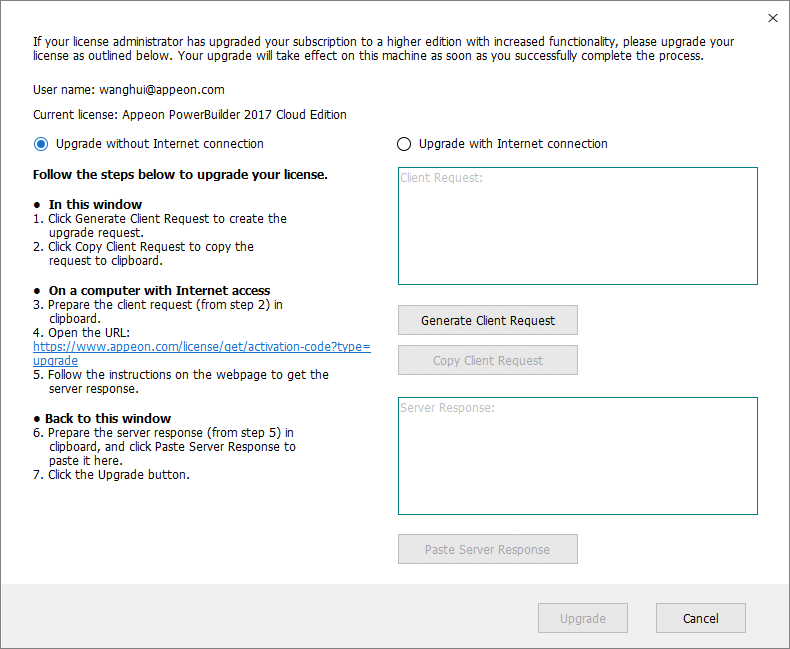This screenshot has width=790, height=649.
Task: Click the Upgrade button
Action: (x=582, y=618)
